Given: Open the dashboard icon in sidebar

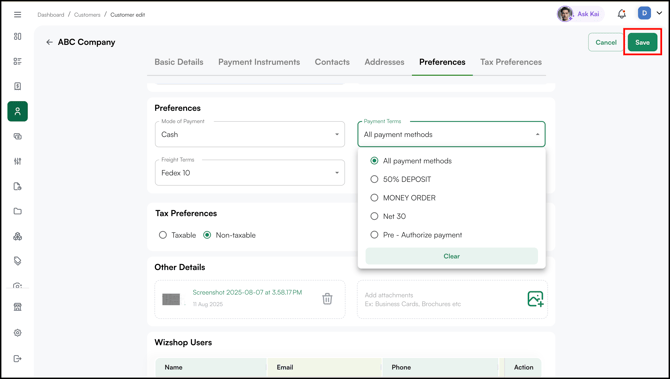Looking at the screenshot, I should pos(18,36).
